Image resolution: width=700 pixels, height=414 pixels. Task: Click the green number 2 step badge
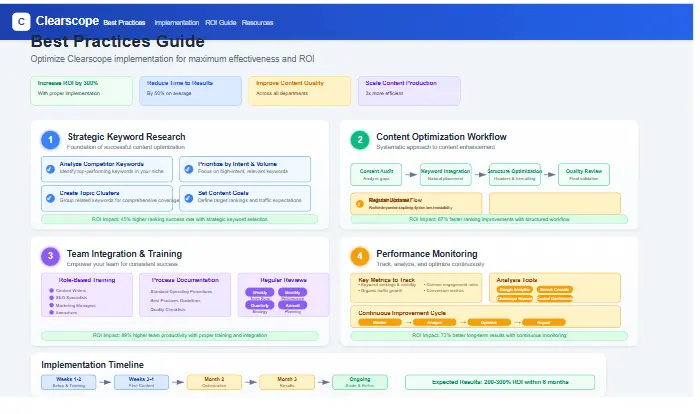(360, 140)
